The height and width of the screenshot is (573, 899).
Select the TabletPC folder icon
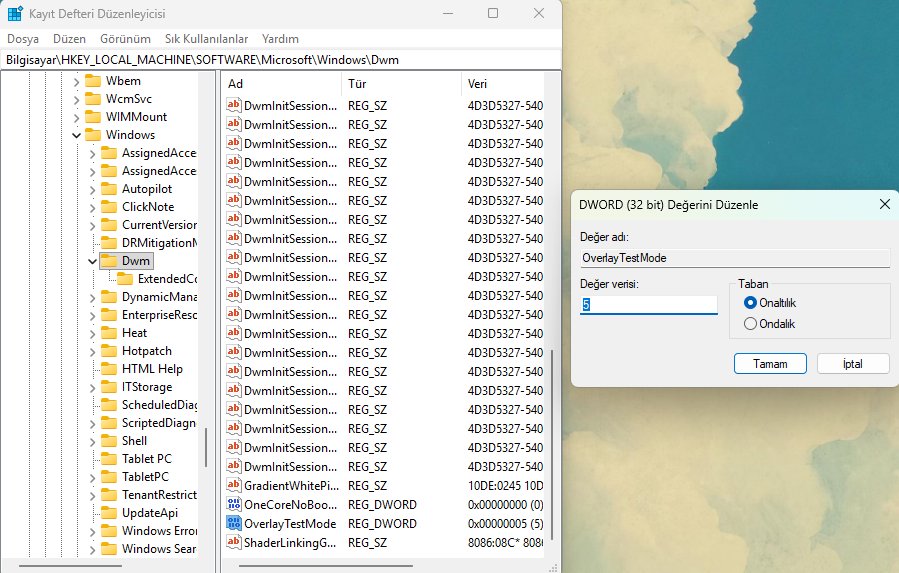pos(109,477)
